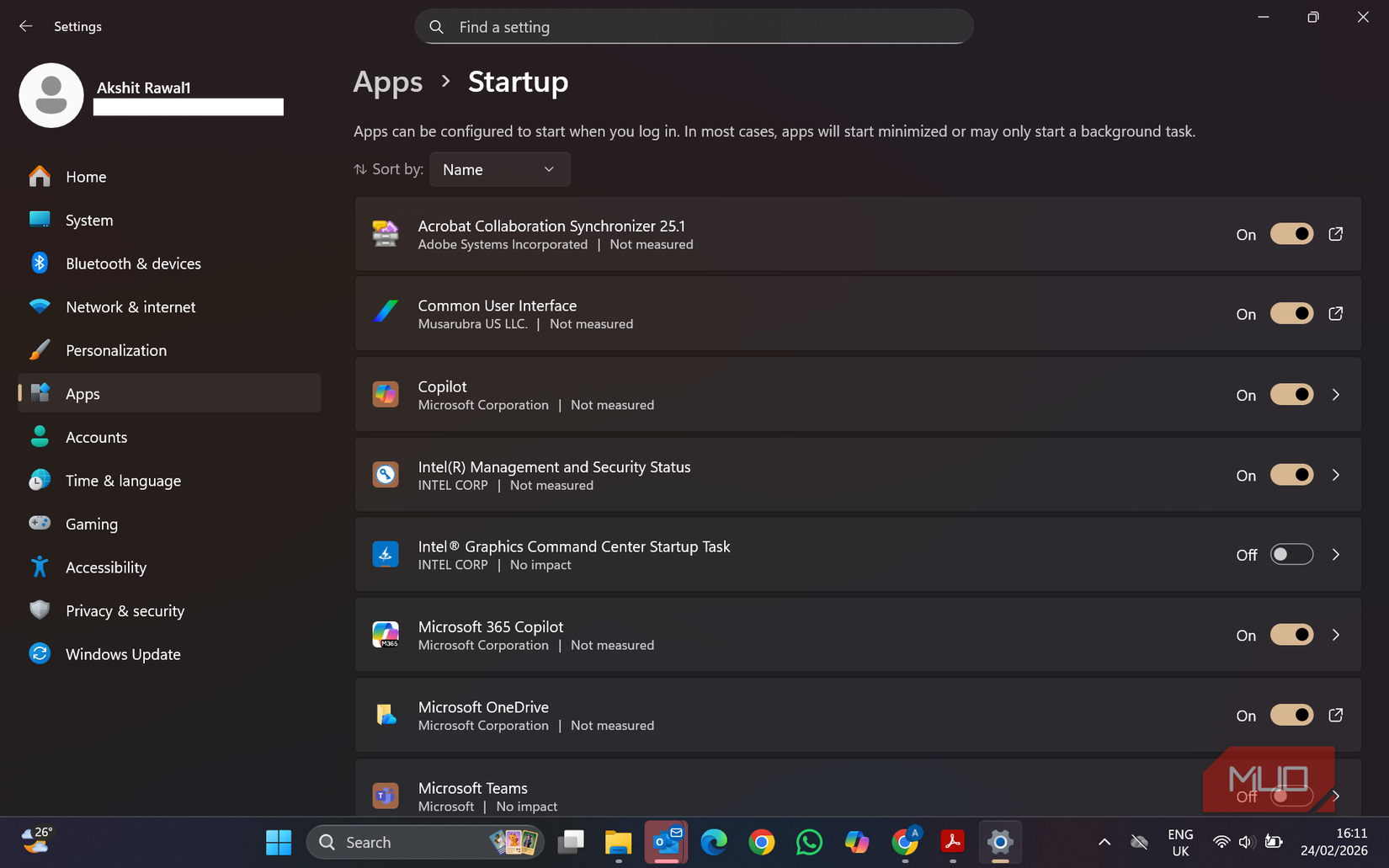Open Network & internet settings
The width and height of the screenshot is (1389, 868).
point(130,306)
